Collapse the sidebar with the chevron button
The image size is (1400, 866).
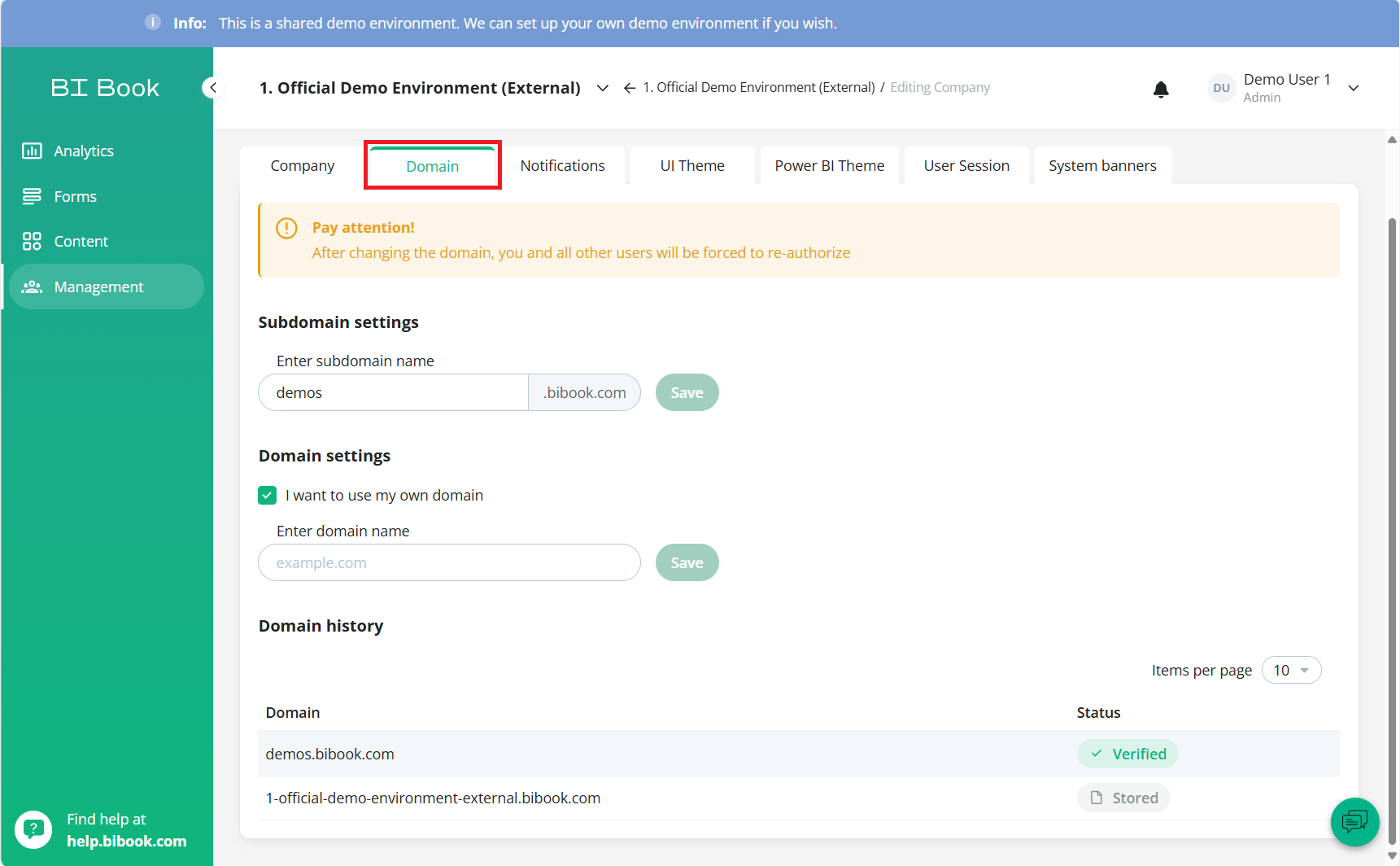(x=212, y=88)
